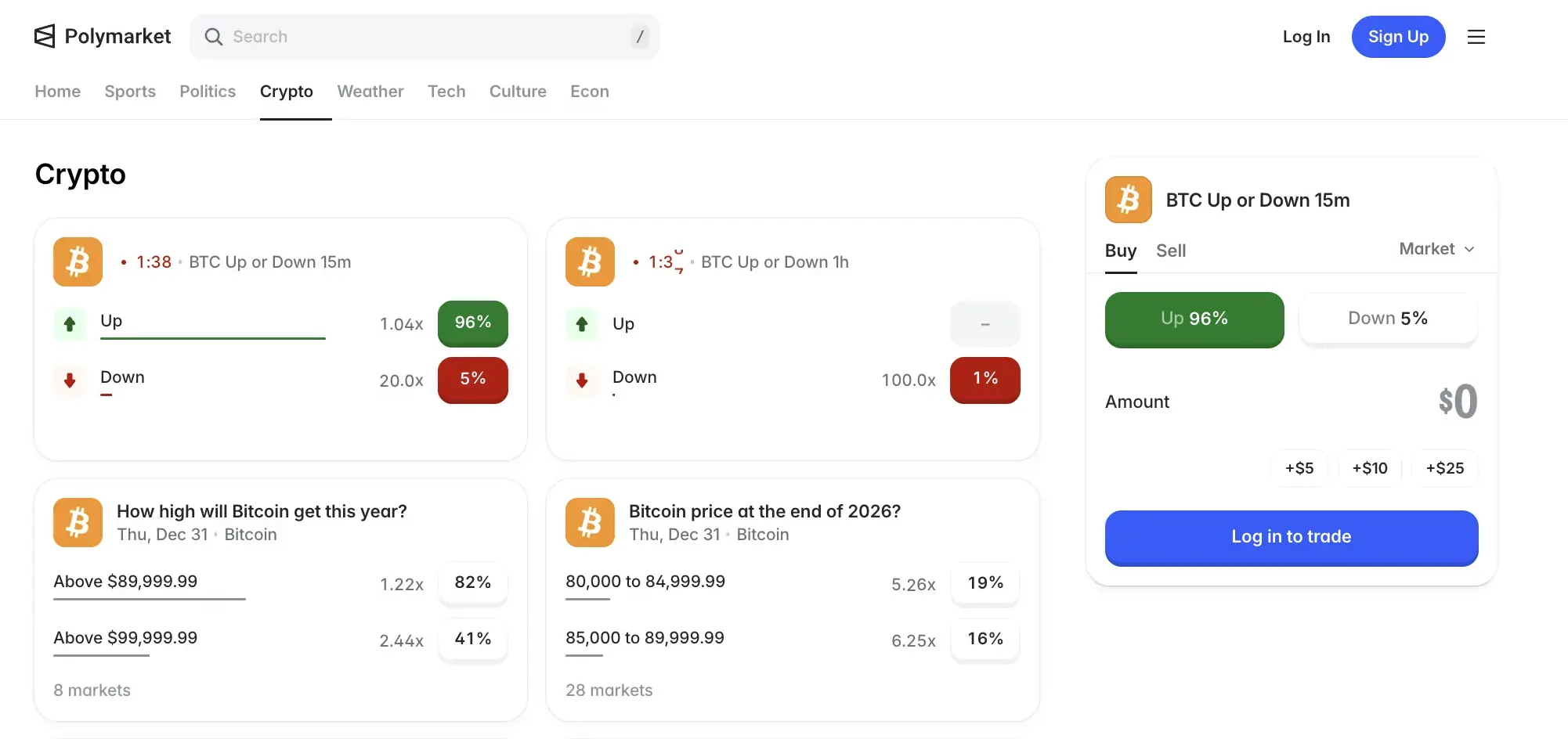Click green Up arrow on 1h card
This screenshot has height=739, width=1568.
582,324
